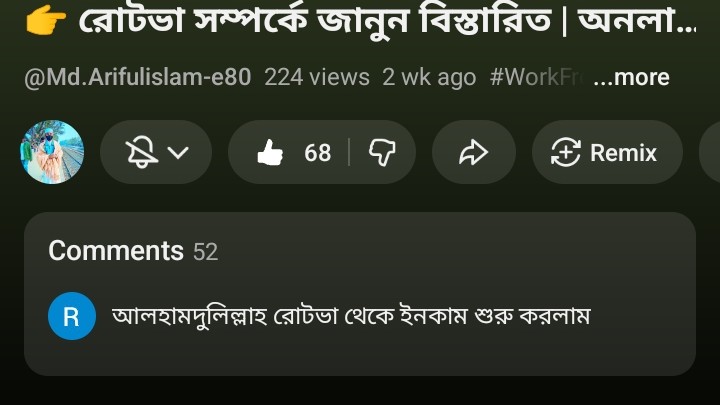Open @Md.Arifulislam-e80 channel handle

(x=137, y=77)
